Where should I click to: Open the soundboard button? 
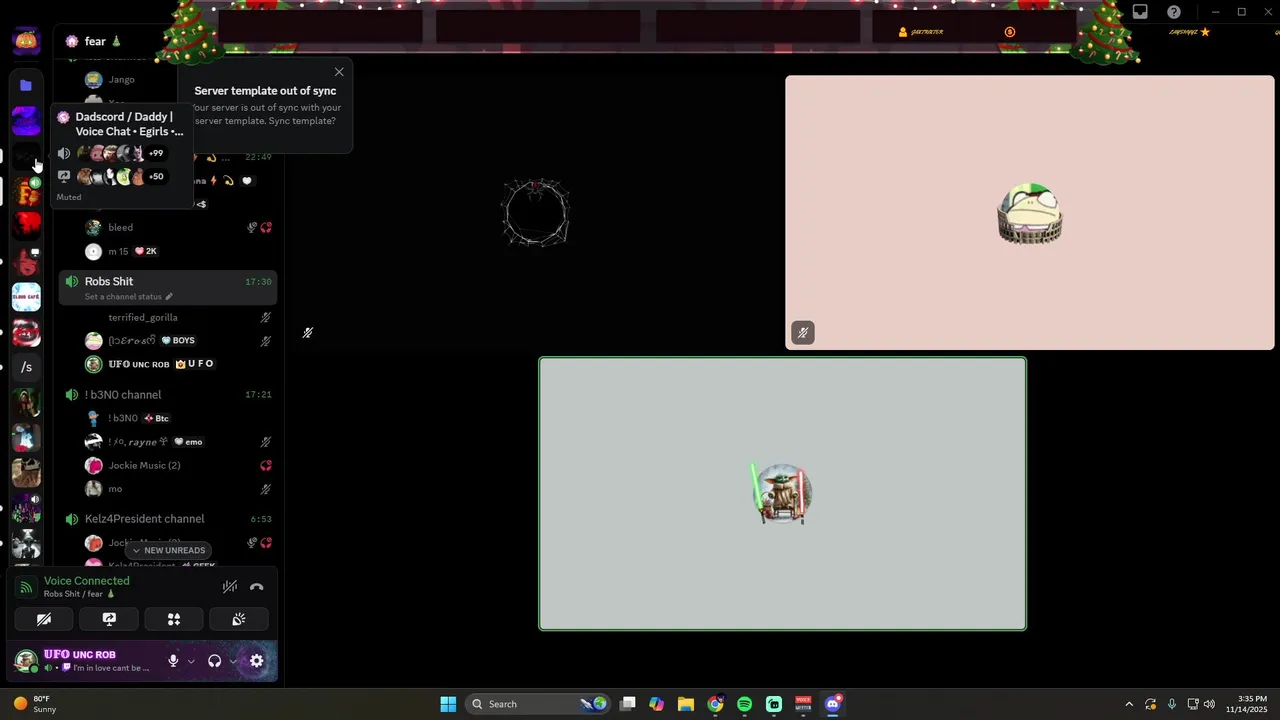click(239, 619)
